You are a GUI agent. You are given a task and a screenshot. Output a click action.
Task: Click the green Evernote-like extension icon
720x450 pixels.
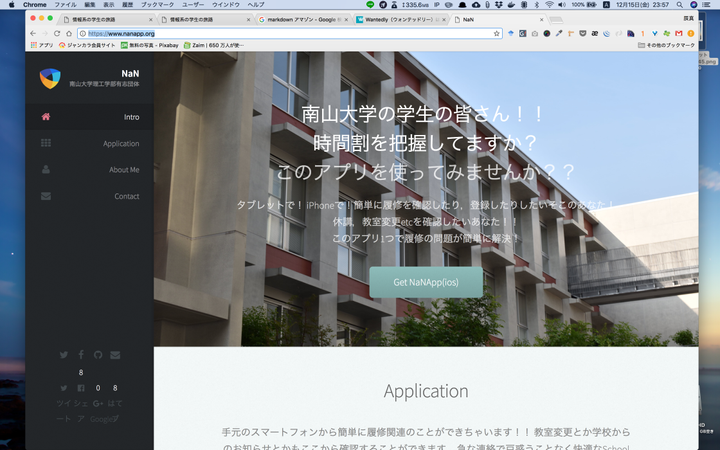pyautogui.click(x=667, y=34)
